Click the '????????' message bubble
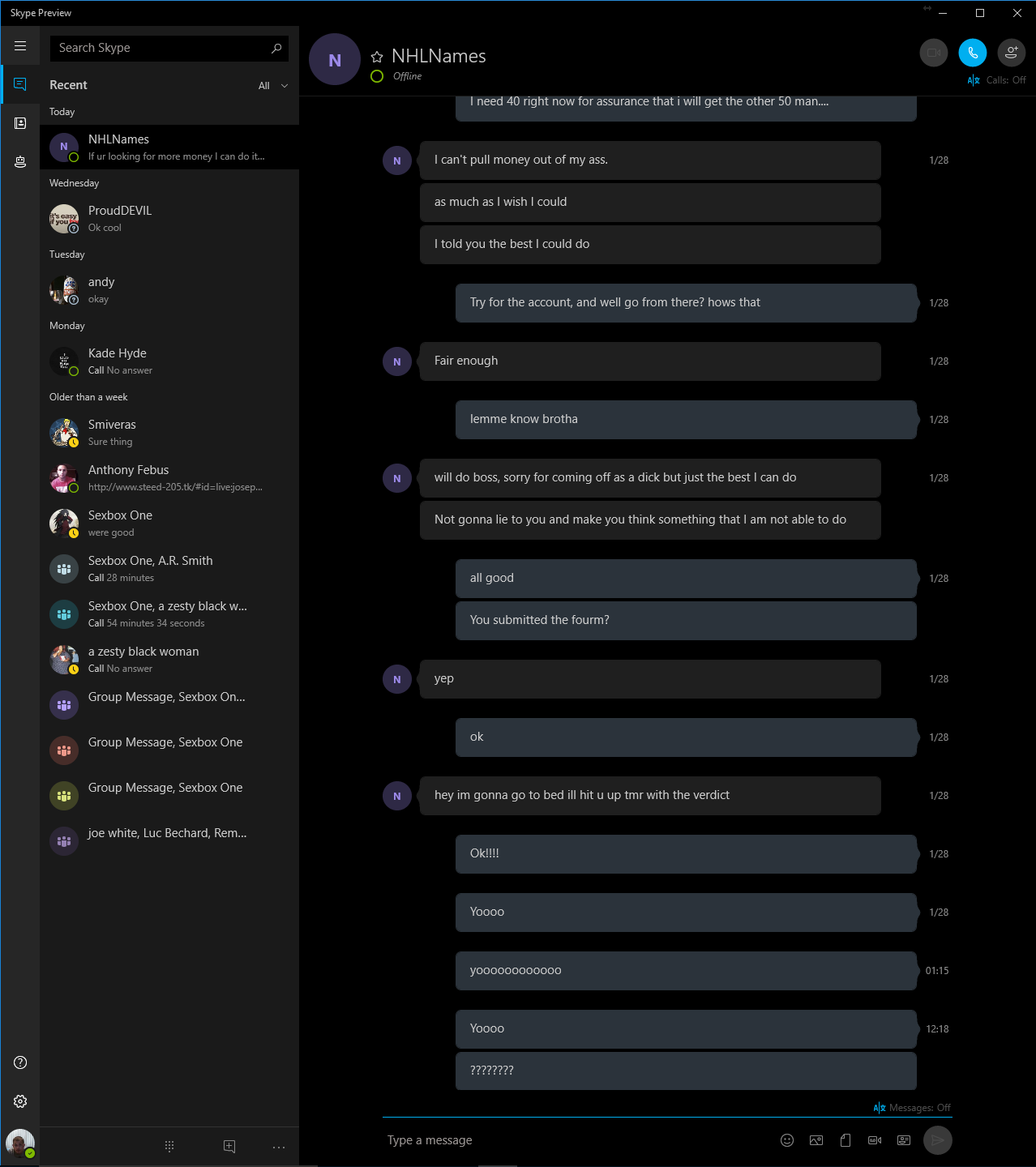 [686, 1071]
